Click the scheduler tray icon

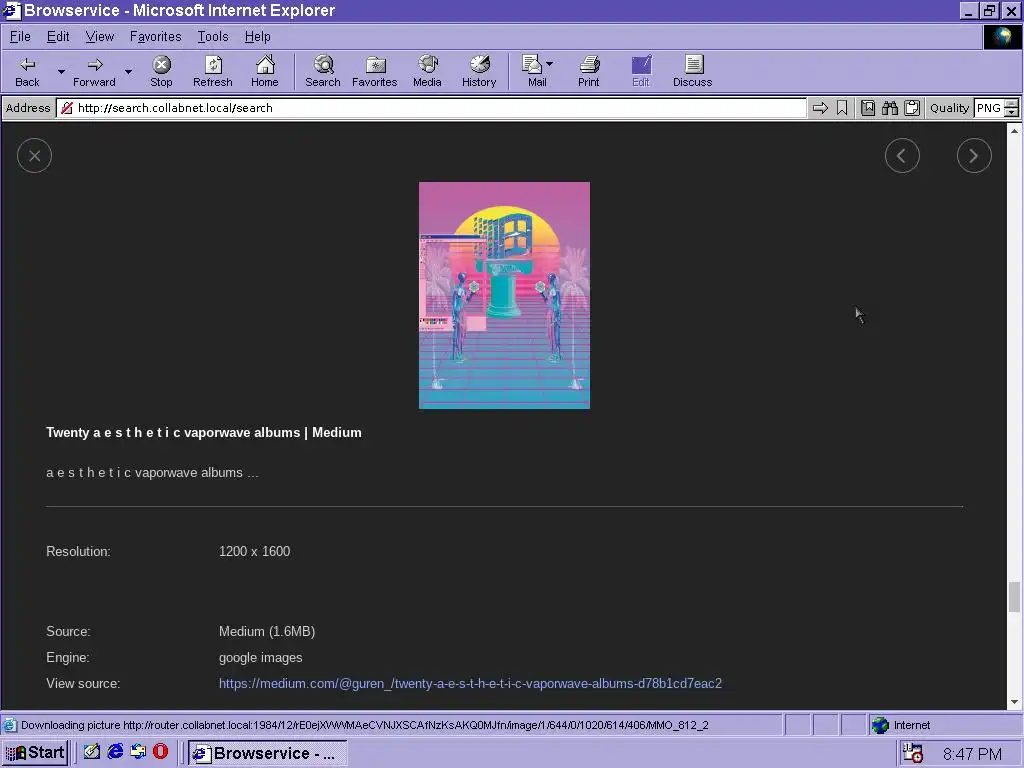pyautogui.click(x=912, y=753)
